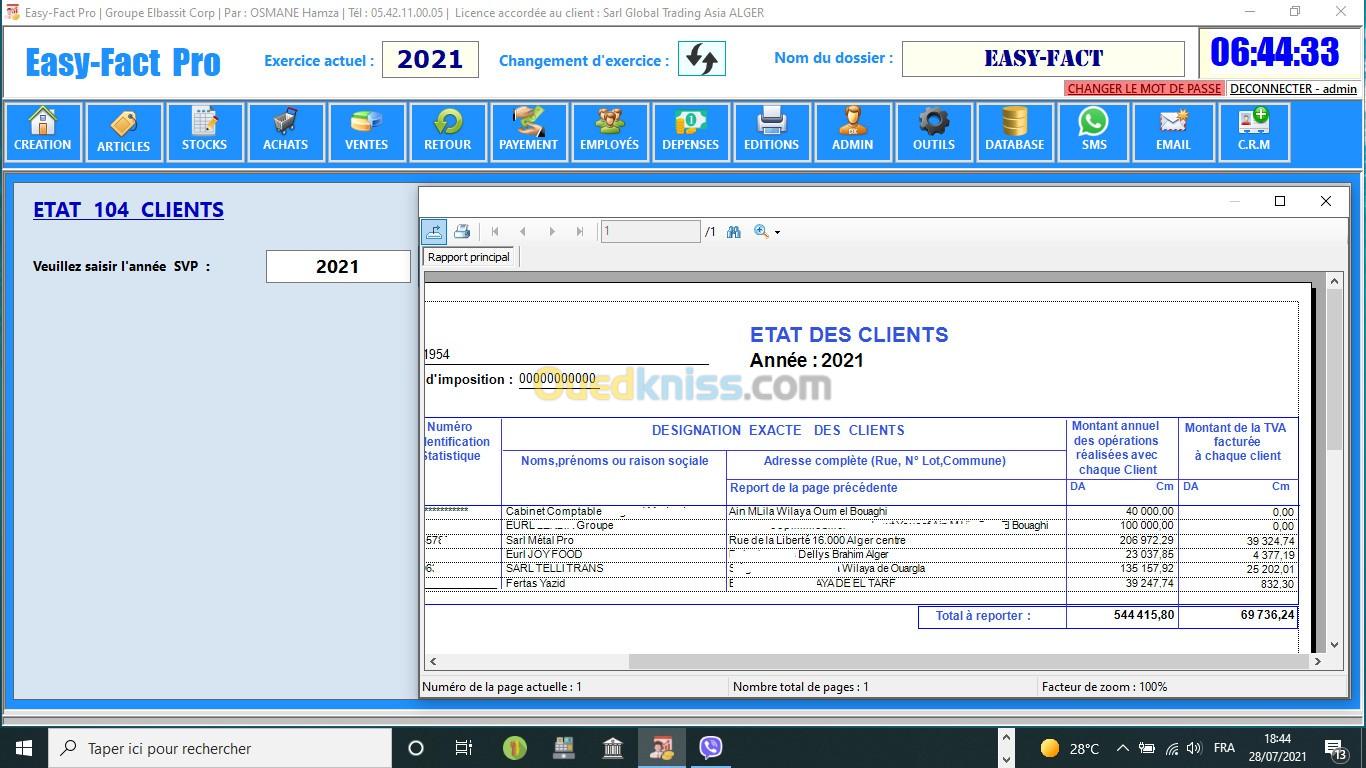Image resolution: width=1366 pixels, height=768 pixels.
Task: Print the report using printer icon
Action: click(x=462, y=231)
